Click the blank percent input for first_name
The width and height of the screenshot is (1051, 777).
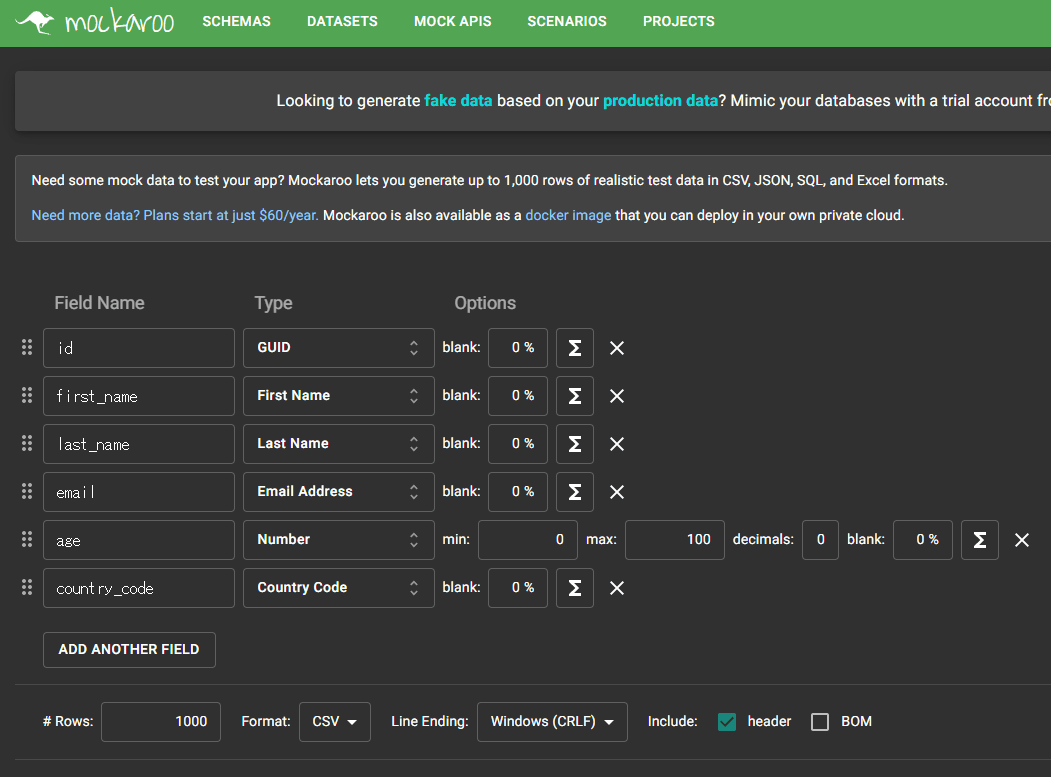click(518, 396)
